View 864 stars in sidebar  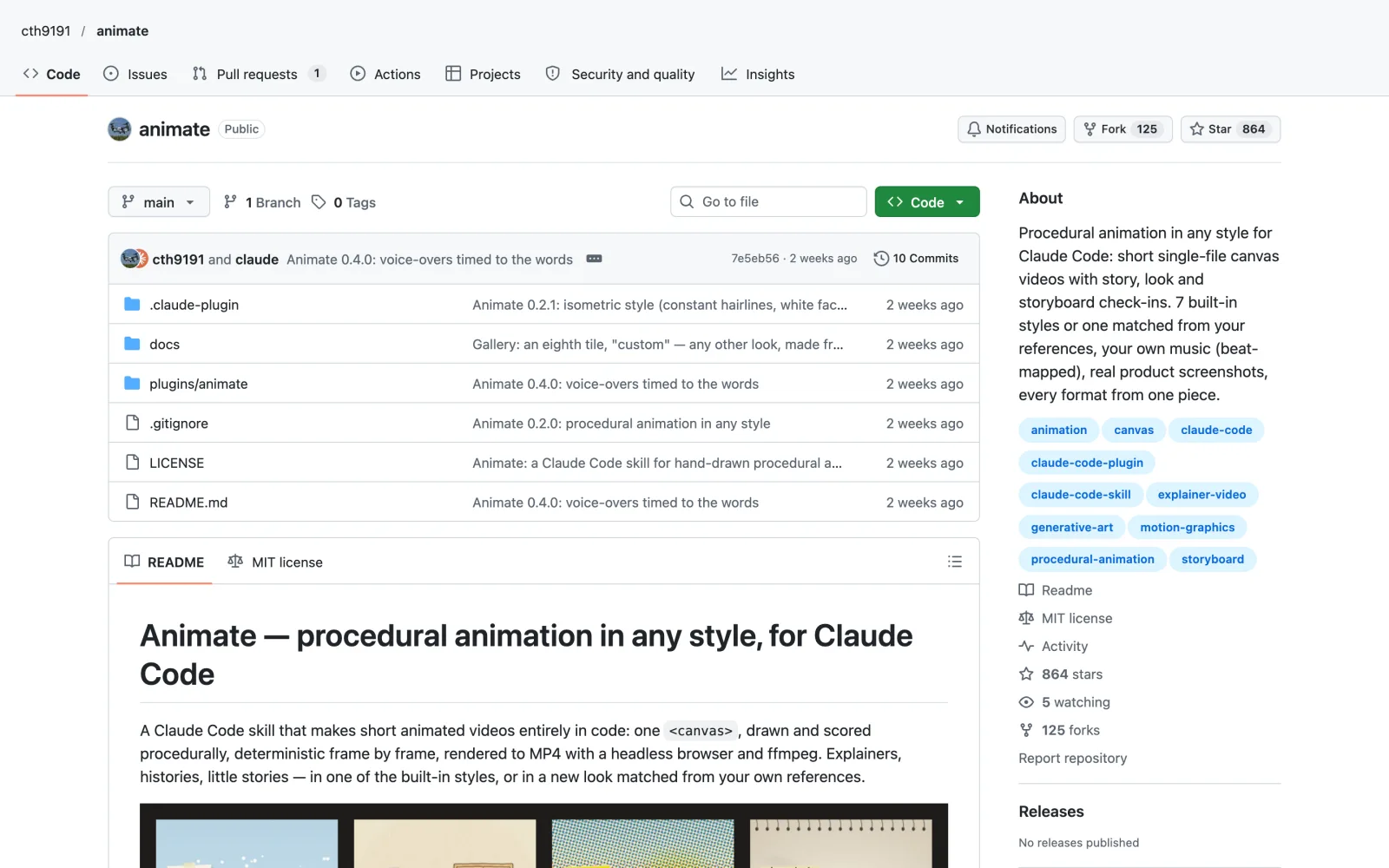pyautogui.click(x=1061, y=674)
